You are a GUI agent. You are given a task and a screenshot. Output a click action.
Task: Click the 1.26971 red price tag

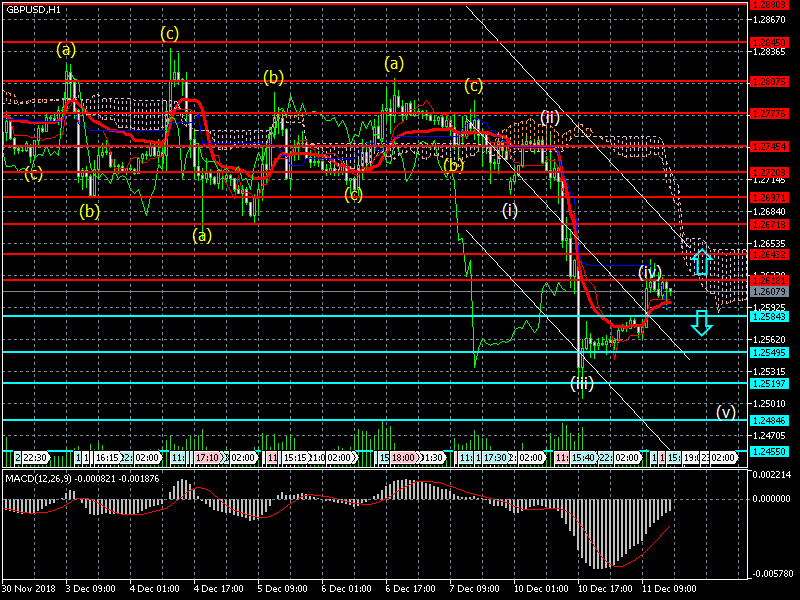[x=769, y=197]
